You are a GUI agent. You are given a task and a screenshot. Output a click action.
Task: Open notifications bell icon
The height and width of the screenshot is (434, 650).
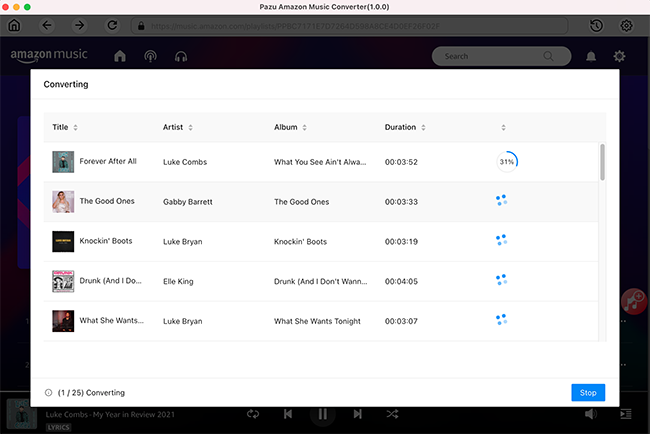click(x=591, y=56)
